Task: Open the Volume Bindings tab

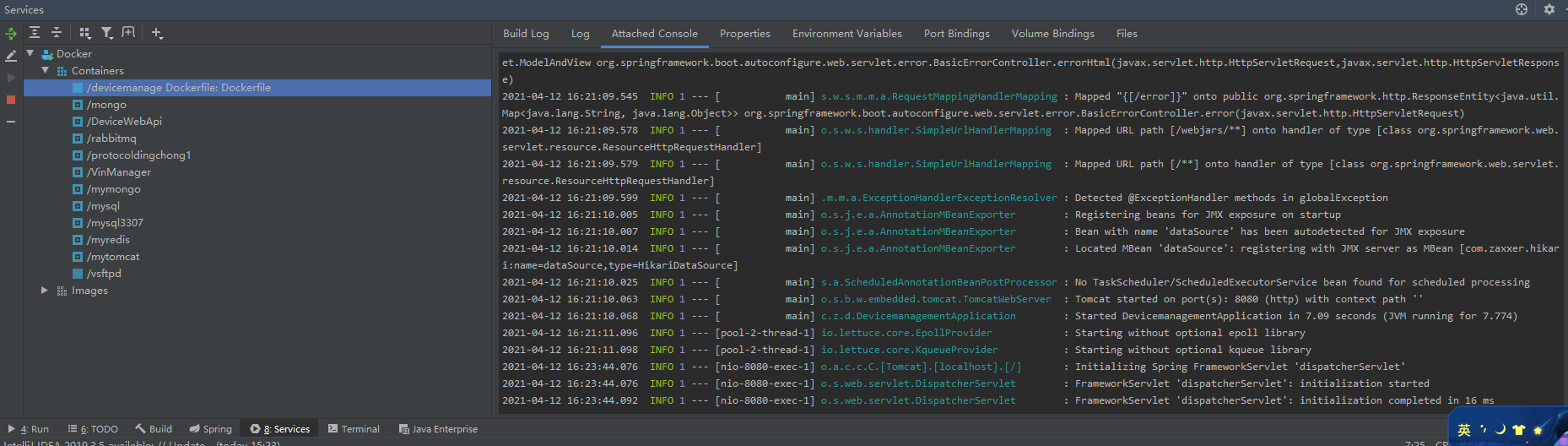Action: pos(1052,34)
